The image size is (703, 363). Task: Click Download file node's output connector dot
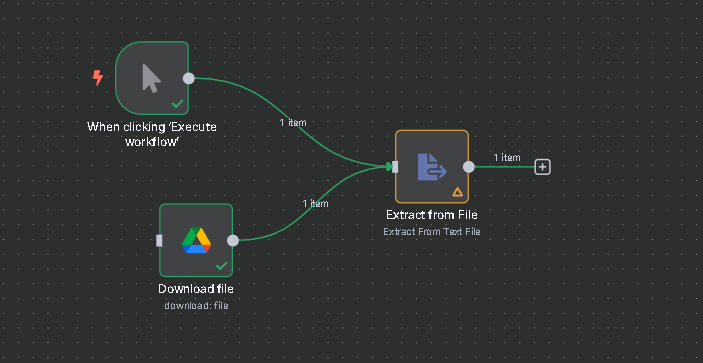point(233,241)
